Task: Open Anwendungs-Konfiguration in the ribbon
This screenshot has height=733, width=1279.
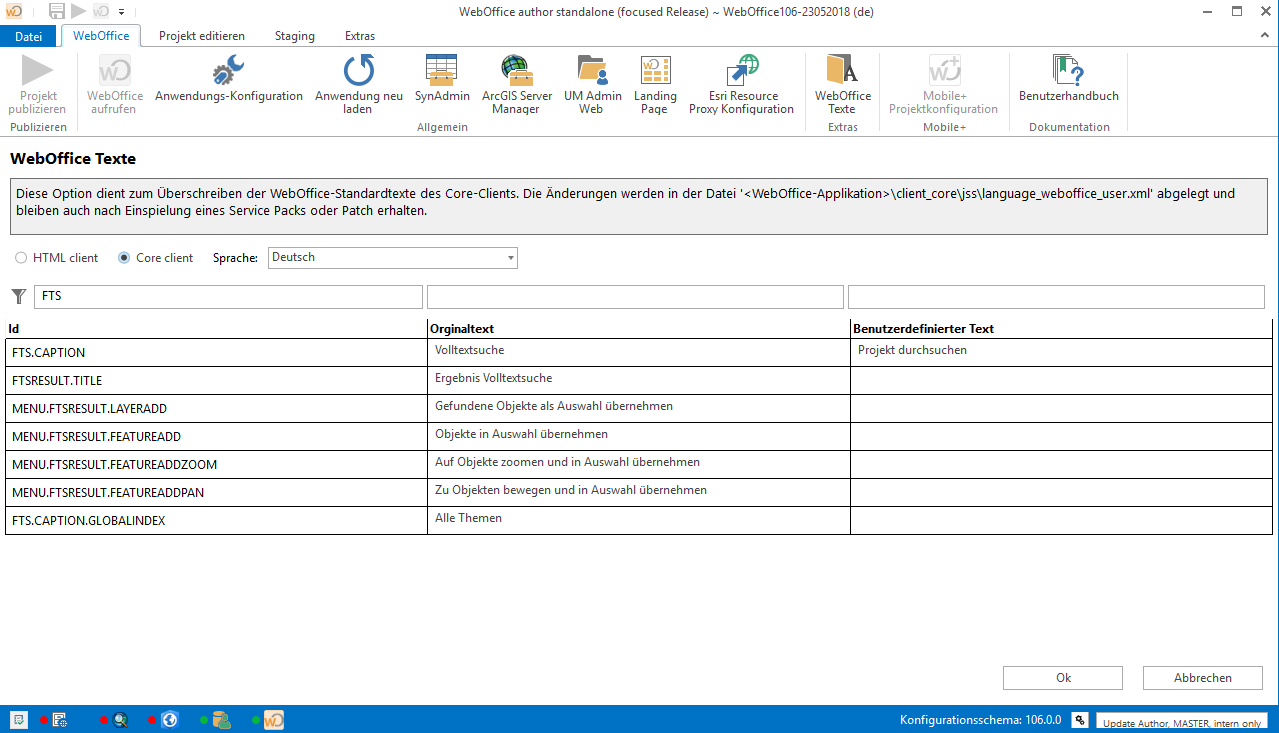Action: [x=228, y=80]
